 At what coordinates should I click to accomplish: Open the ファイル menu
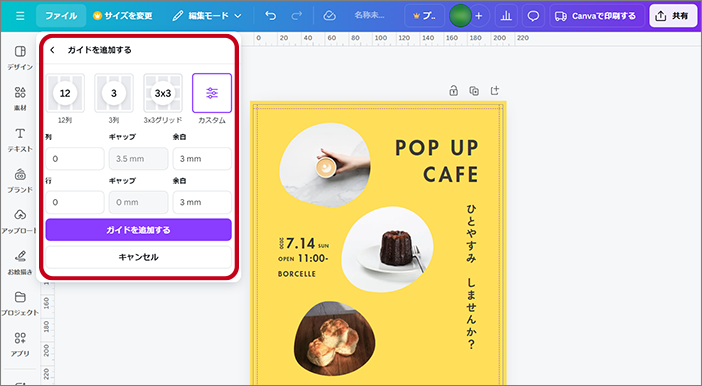point(61,16)
